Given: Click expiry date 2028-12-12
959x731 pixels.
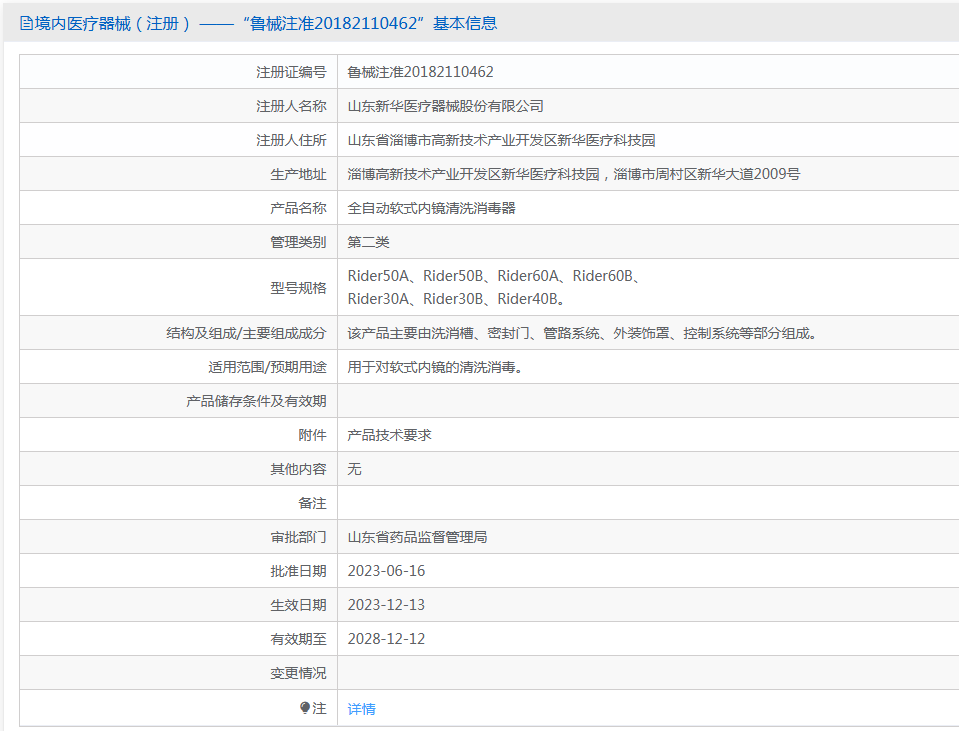Looking at the screenshot, I should tap(386, 639).
